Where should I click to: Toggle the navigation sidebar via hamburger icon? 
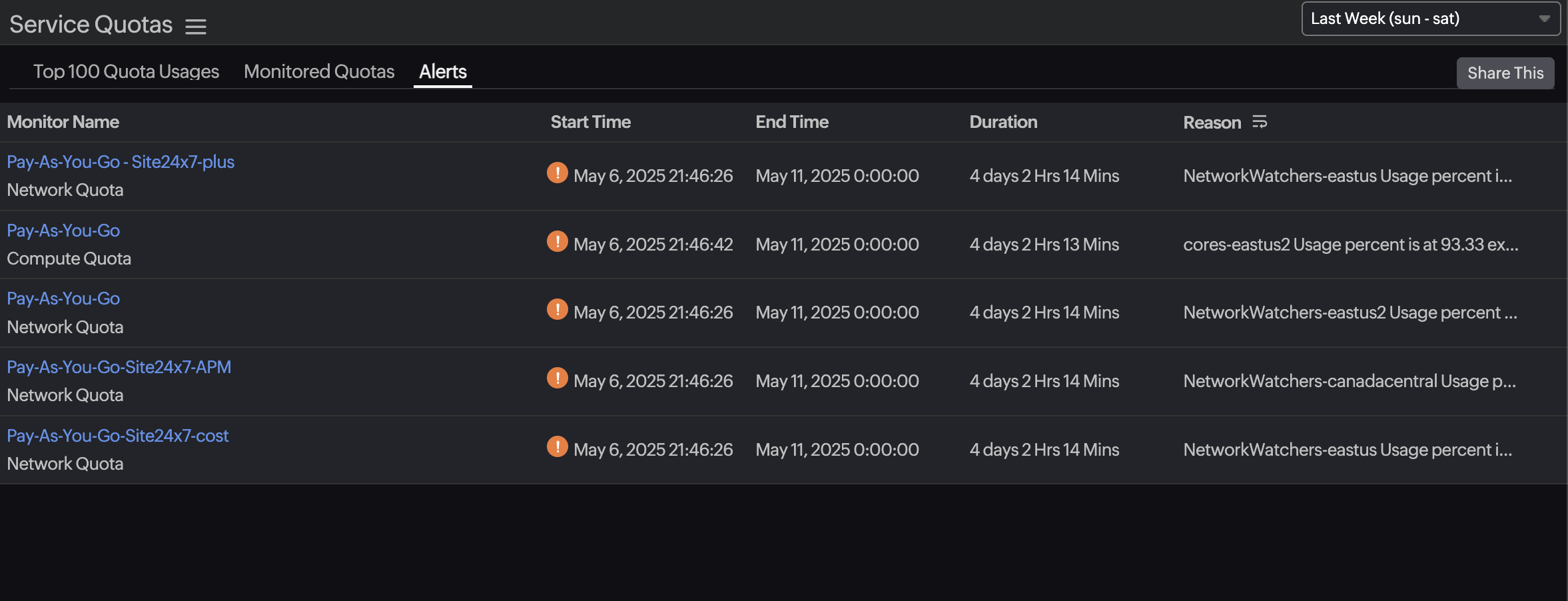click(196, 25)
